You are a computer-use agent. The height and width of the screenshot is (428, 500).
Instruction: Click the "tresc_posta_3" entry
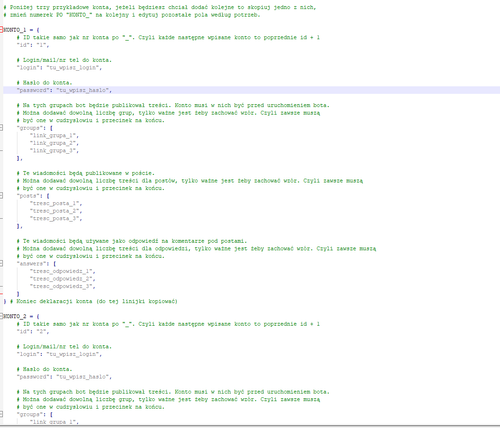pos(56,218)
